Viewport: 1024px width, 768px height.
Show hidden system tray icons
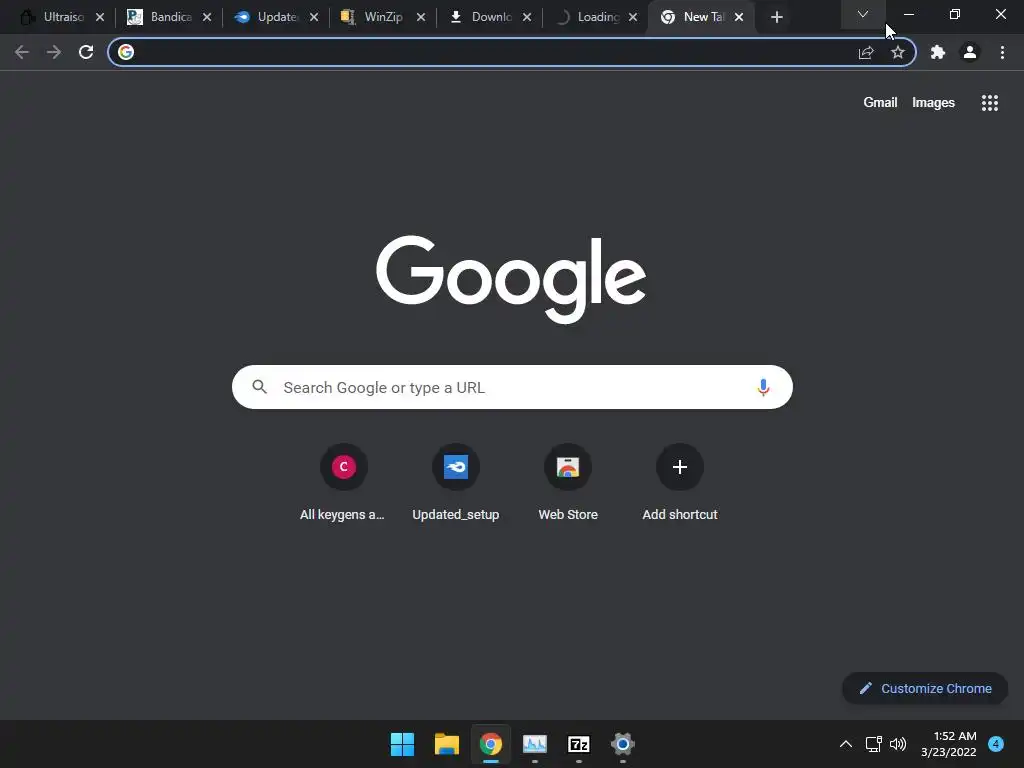(x=846, y=744)
